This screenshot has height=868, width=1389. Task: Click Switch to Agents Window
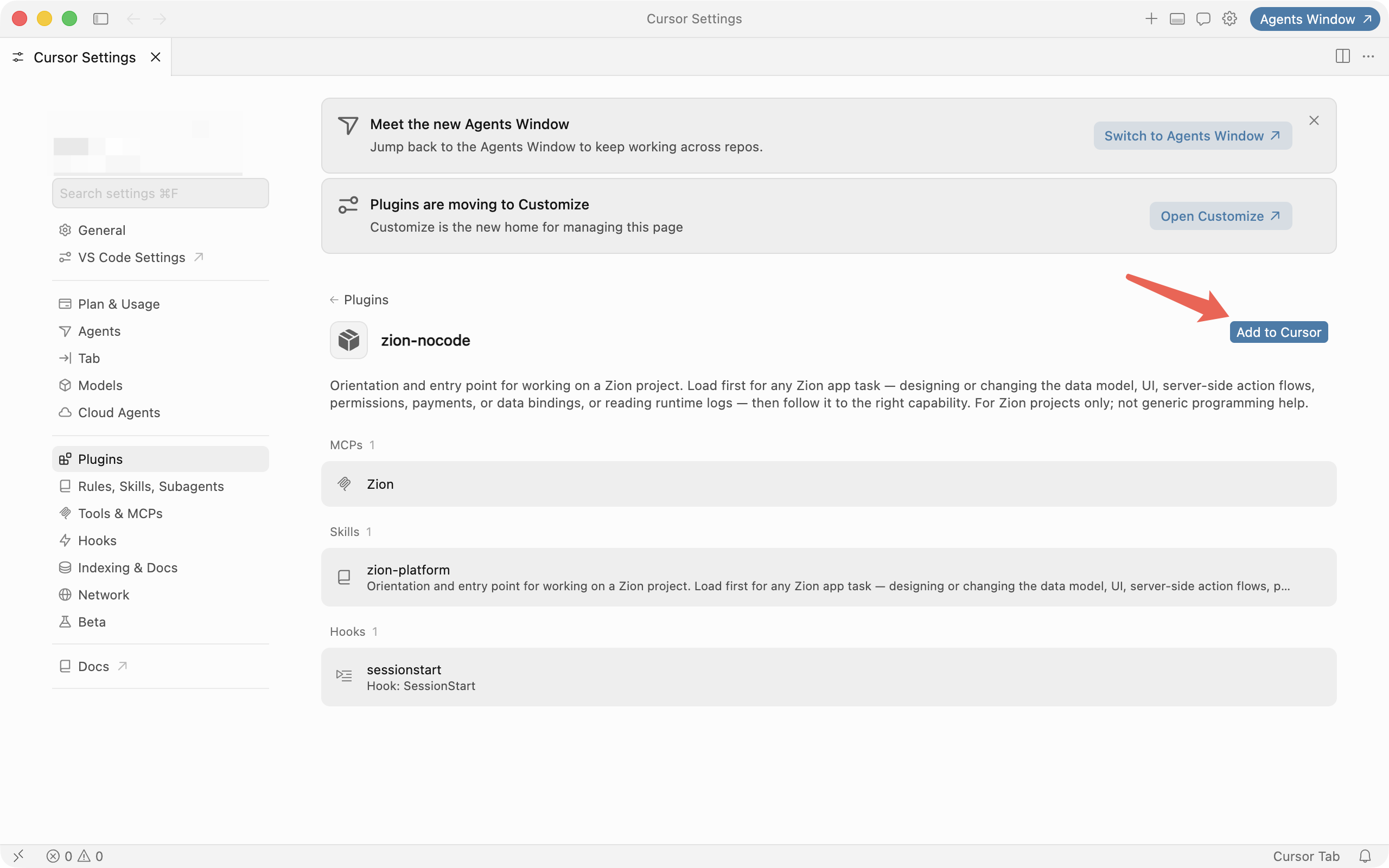(x=1193, y=136)
